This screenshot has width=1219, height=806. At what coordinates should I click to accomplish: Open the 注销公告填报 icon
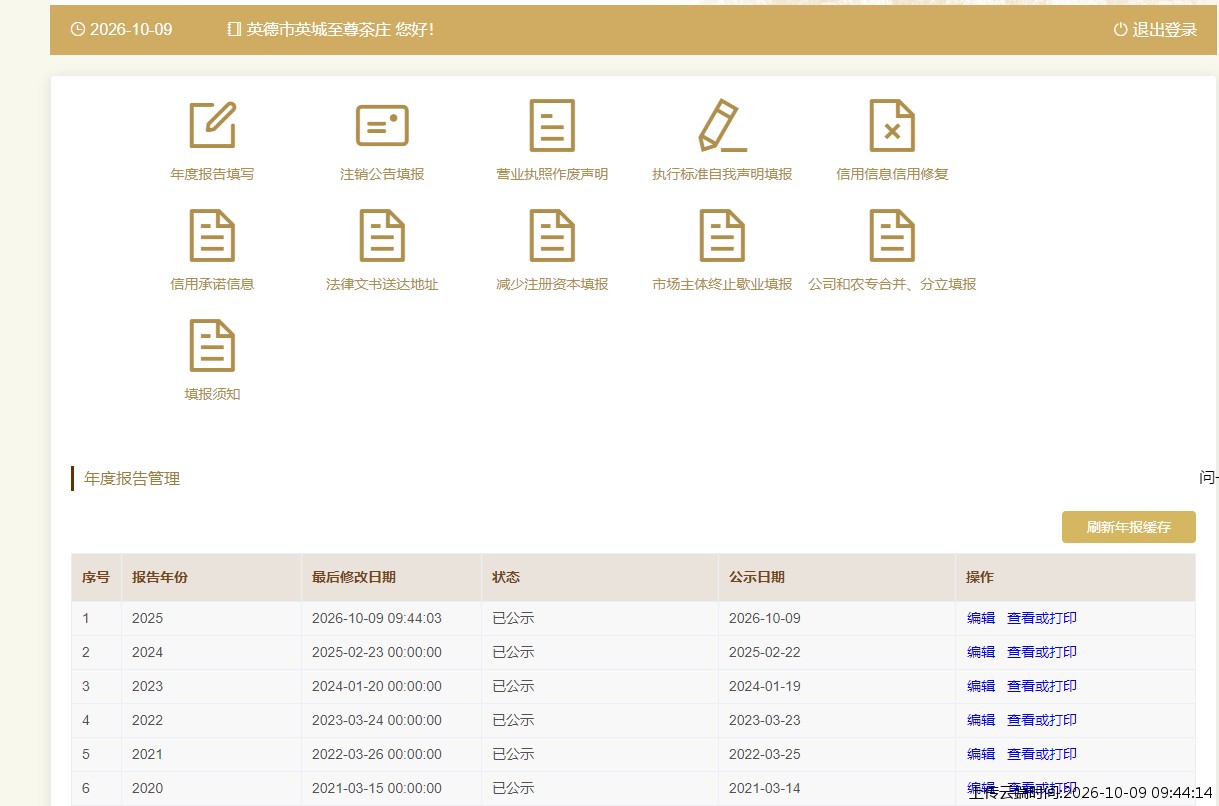click(x=382, y=125)
